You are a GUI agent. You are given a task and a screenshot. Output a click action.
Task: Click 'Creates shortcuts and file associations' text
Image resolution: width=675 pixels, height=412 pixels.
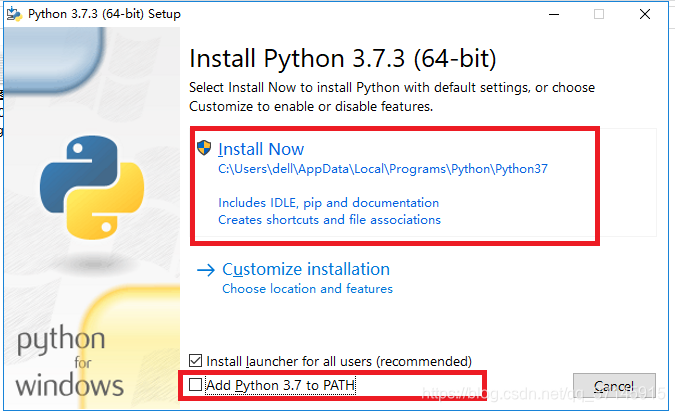(x=329, y=220)
